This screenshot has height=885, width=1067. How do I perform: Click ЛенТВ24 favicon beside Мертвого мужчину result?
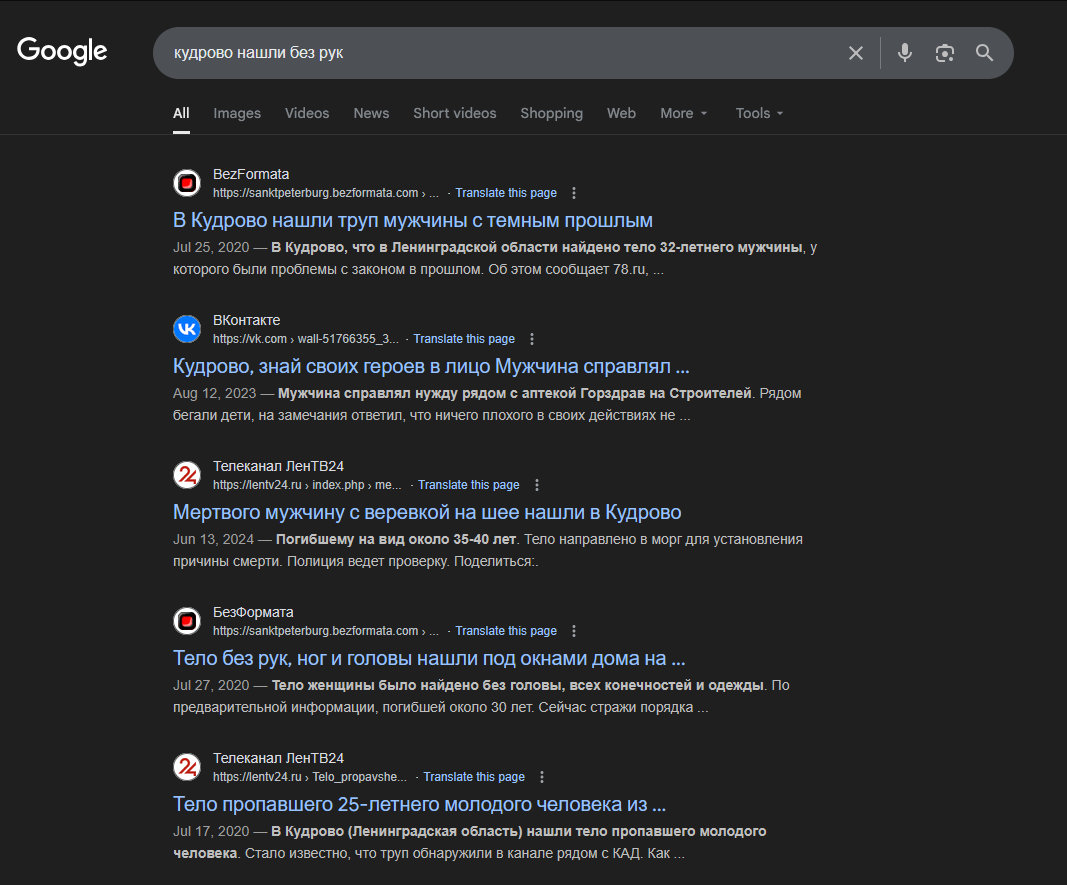coord(187,475)
